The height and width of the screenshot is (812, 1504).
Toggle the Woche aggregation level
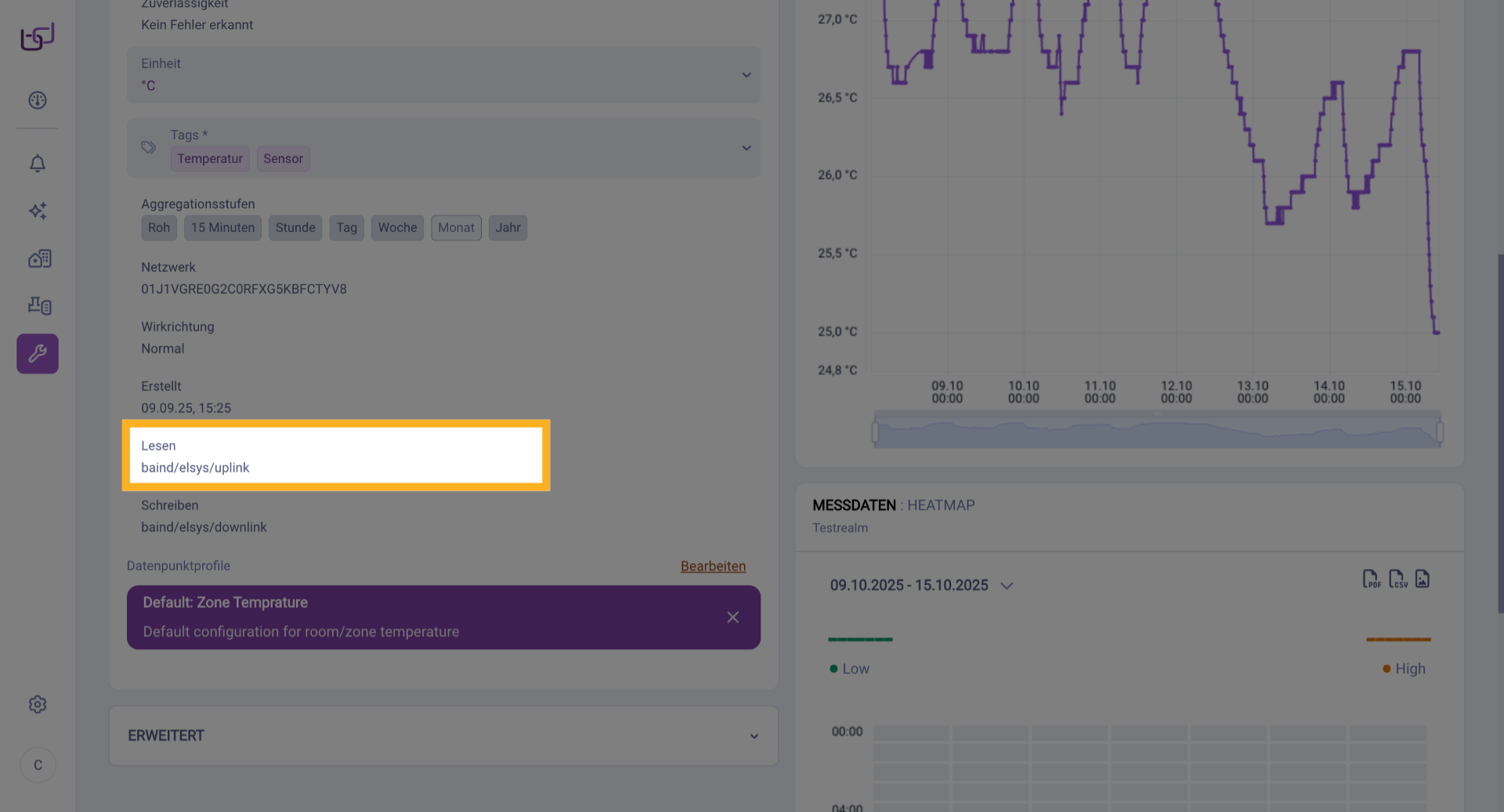pos(397,228)
